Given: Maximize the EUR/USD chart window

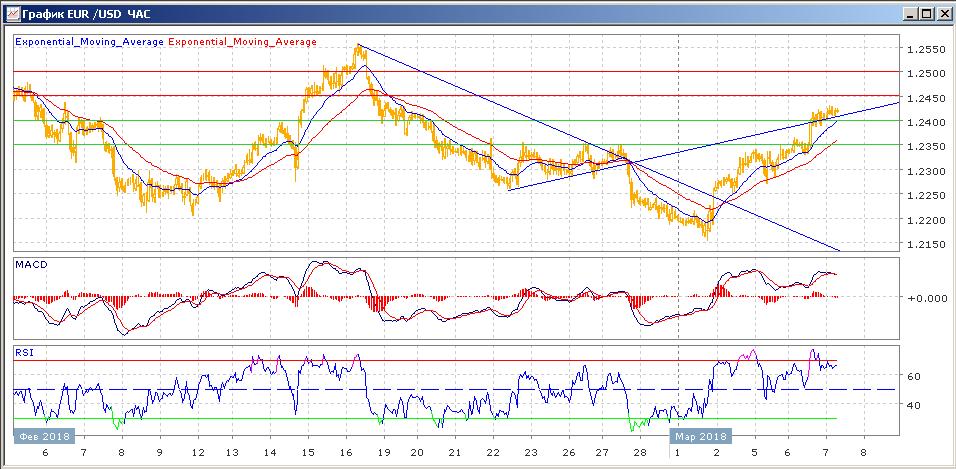Looking at the screenshot, I should click(x=925, y=13).
